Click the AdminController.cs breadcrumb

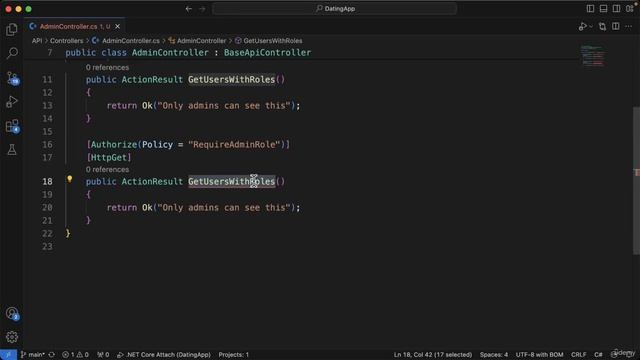pyautogui.click(x=126, y=41)
